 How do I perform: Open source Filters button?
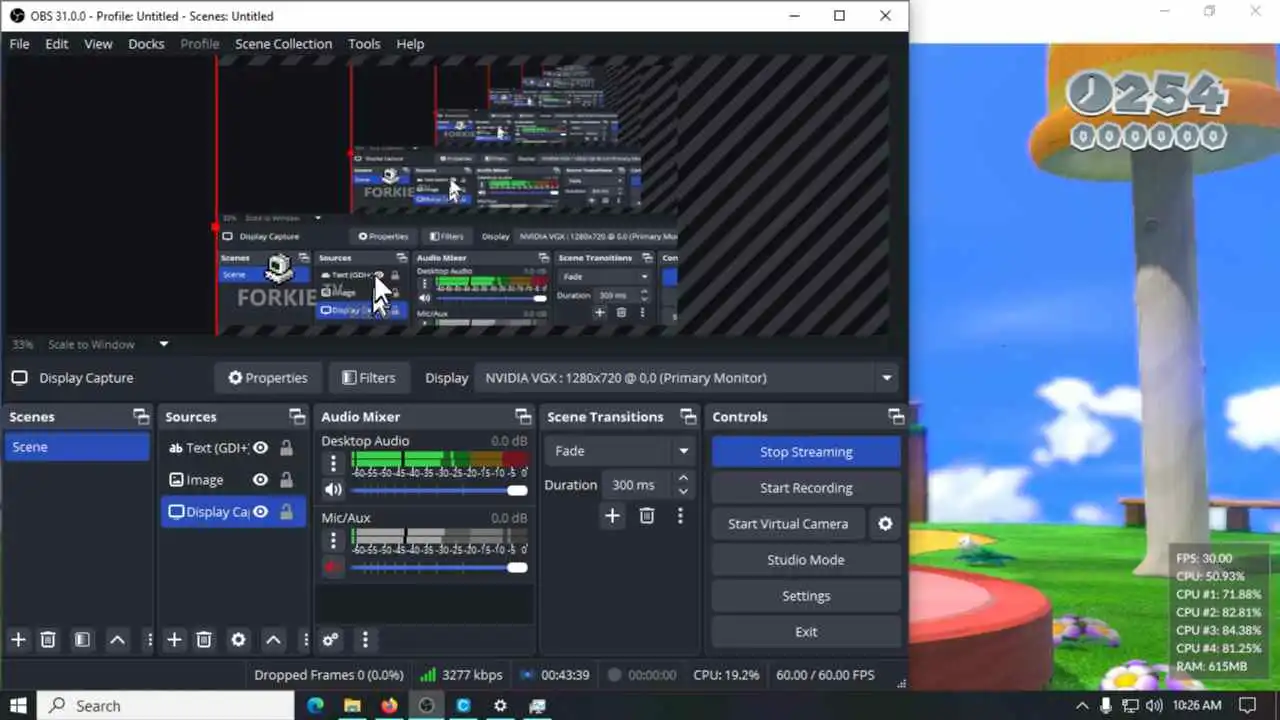(368, 378)
